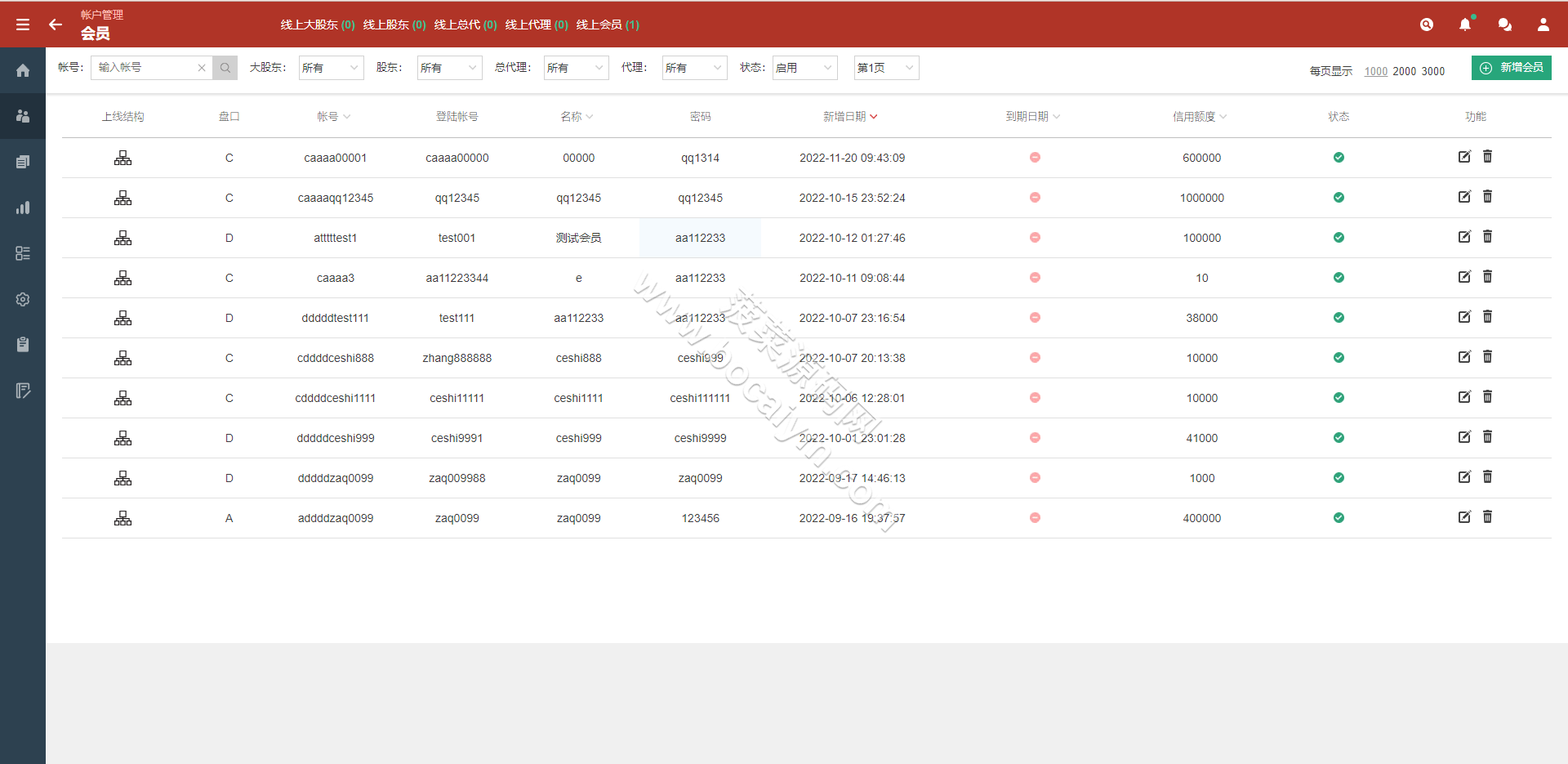
Task: Select the 线上会员 tab
Action: click(x=608, y=25)
